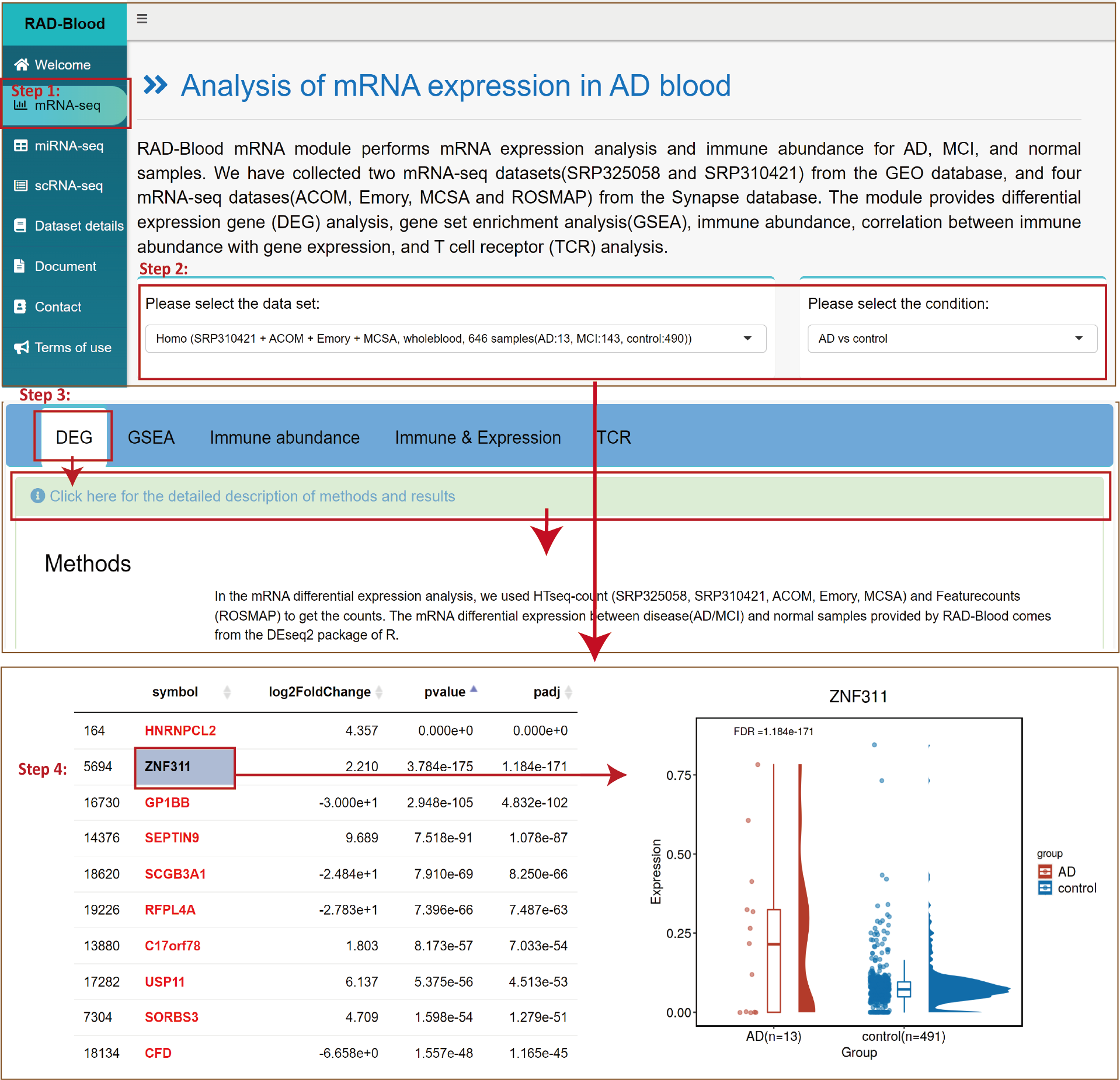Click the Document file icon
1120x1080 pixels.
(19, 266)
